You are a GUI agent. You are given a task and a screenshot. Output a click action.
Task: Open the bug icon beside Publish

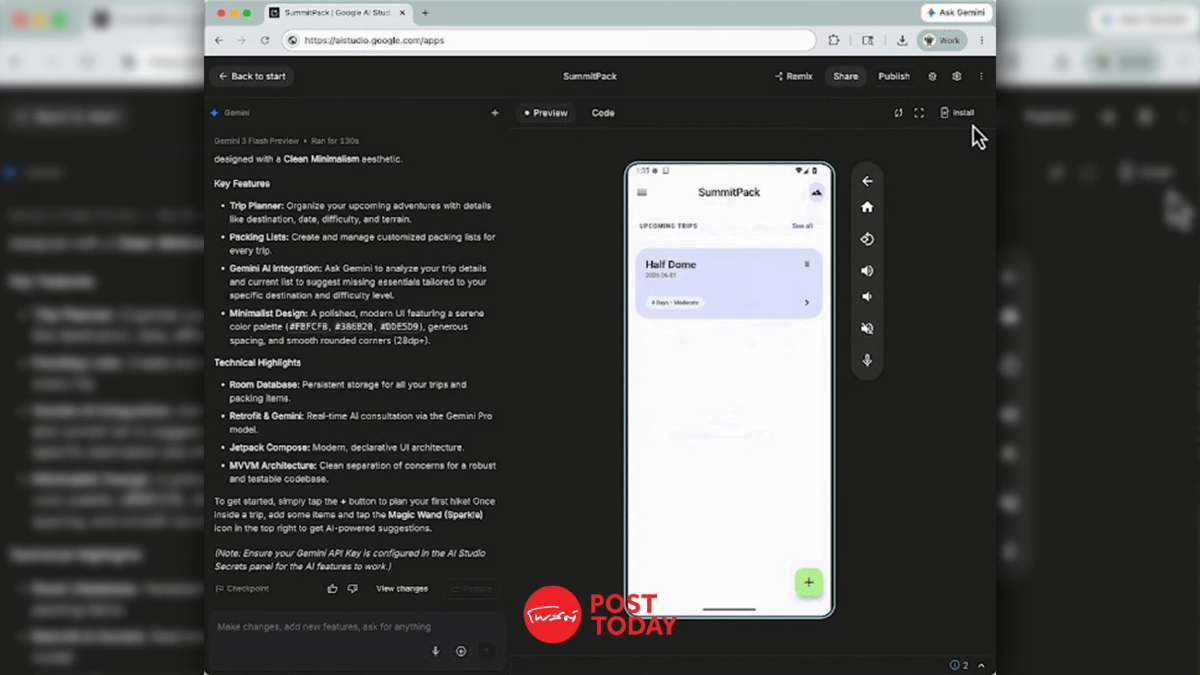pyautogui.click(x=932, y=76)
